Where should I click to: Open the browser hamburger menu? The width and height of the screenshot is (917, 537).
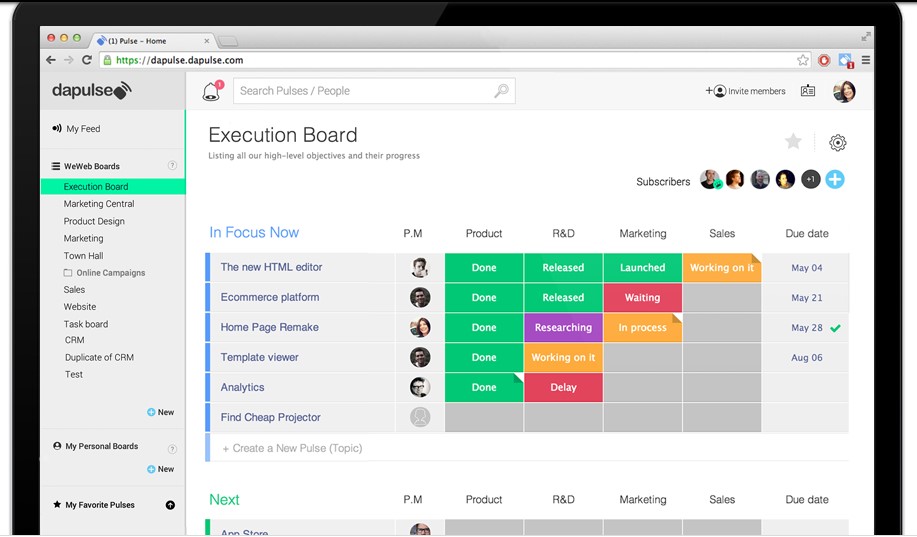[866, 60]
